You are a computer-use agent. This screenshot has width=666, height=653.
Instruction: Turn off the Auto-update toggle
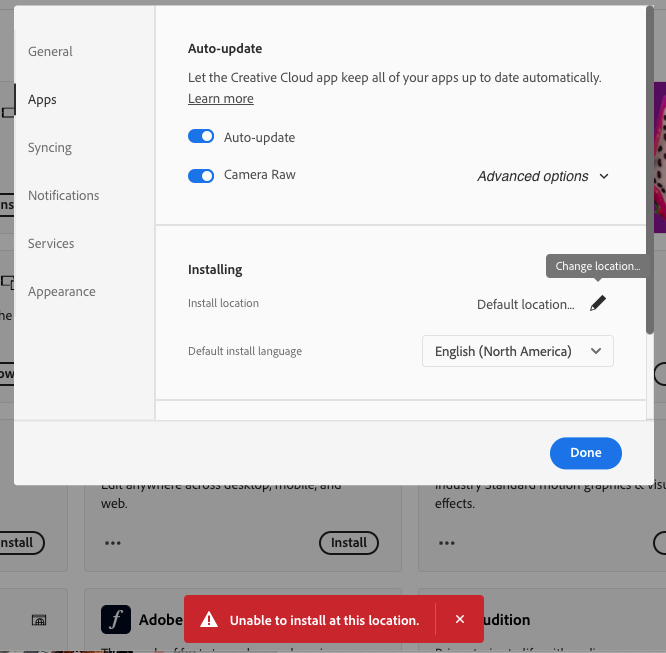coord(201,136)
